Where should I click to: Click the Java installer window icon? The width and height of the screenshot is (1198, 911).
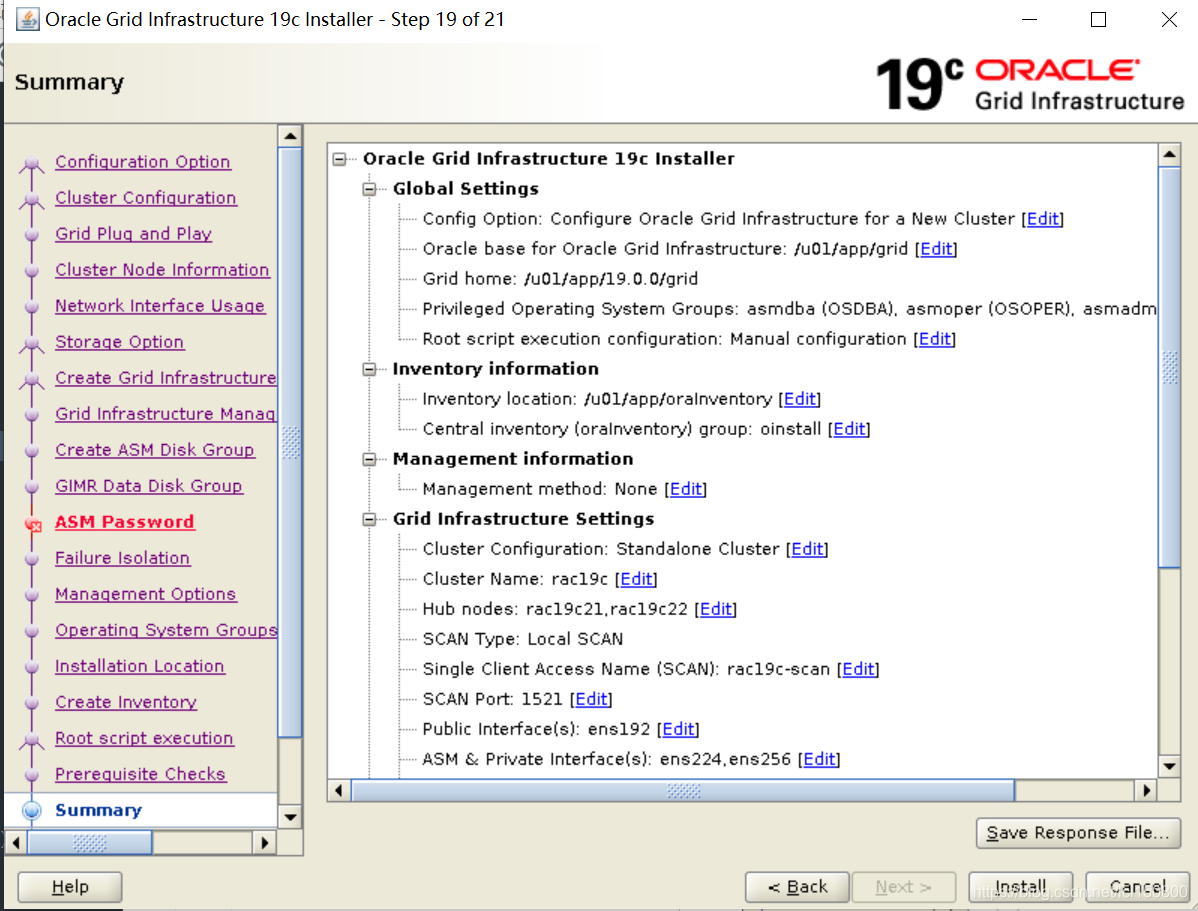point(28,19)
